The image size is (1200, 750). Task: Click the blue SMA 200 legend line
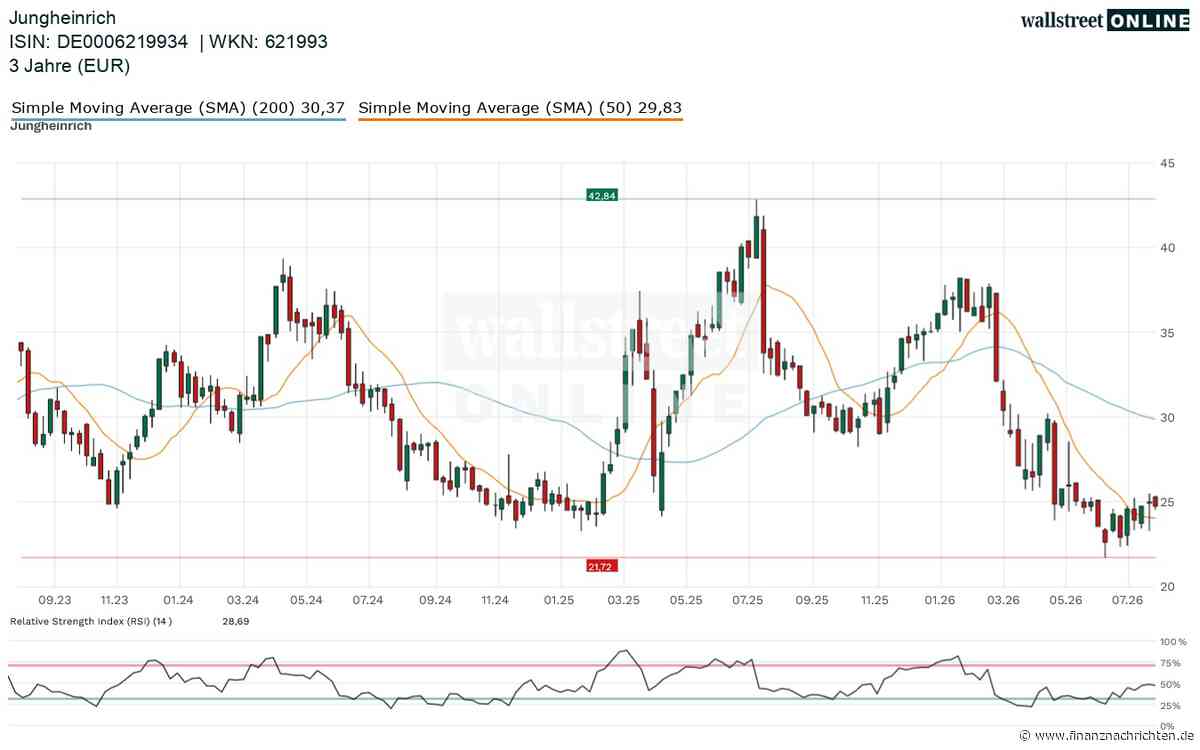179,119
